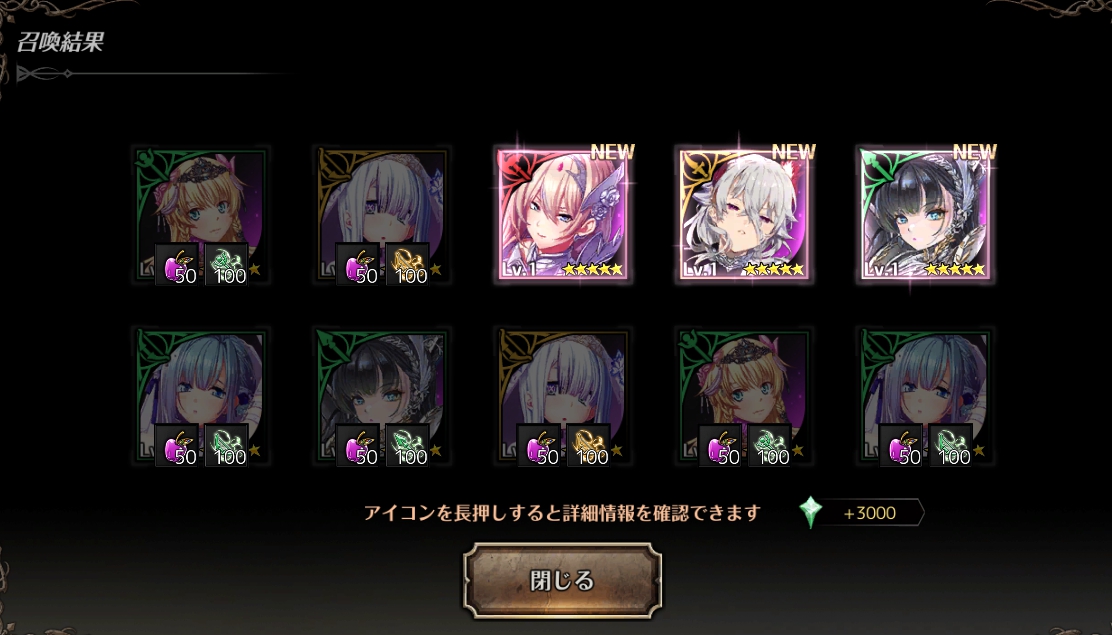Screen dimensions: 1112x635
Task: Click the 召喚結果 title header
Action: (x=61, y=42)
